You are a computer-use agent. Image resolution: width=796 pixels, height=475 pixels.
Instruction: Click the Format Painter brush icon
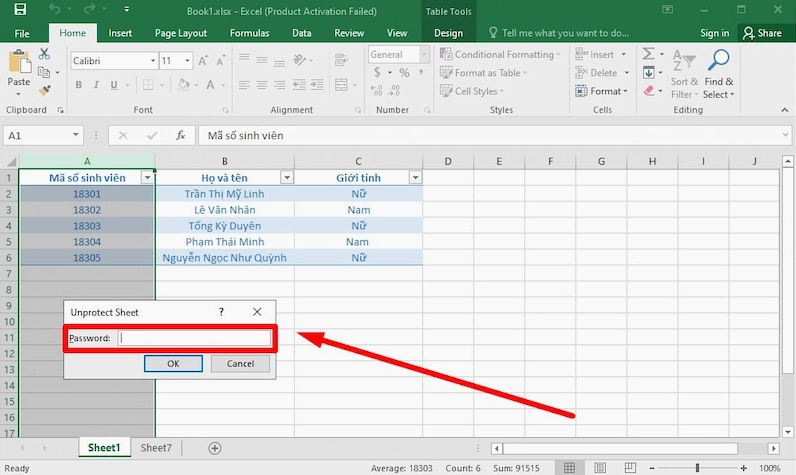[44, 90]
